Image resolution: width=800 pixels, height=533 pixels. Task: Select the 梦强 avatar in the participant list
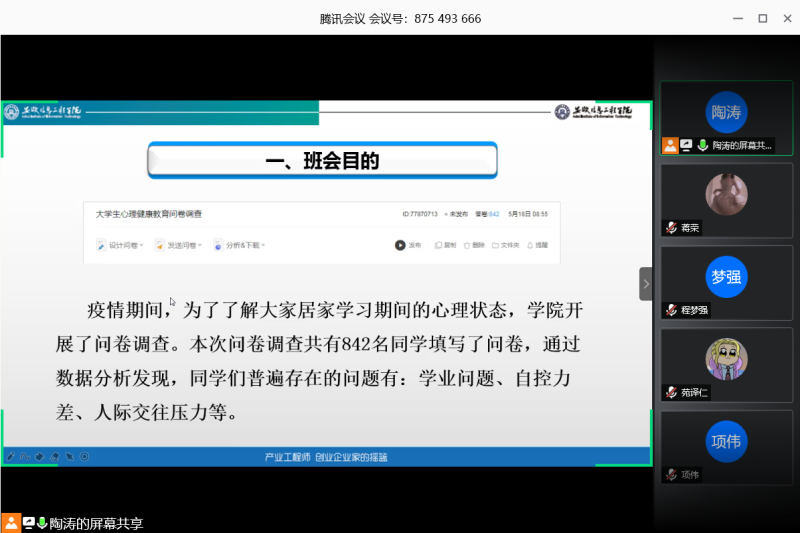click(x=727, y=277)
